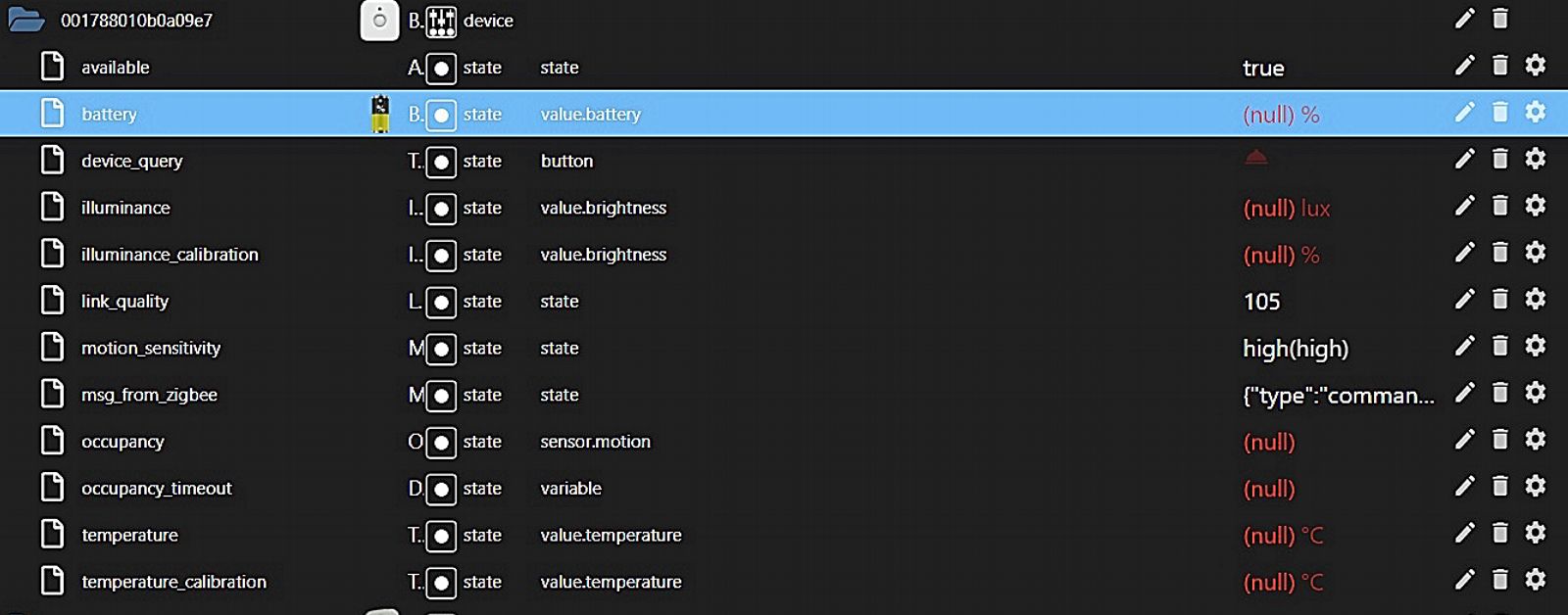Collapse the 001788010b0a09e7 device folder
The image size is (1568, 615).
(x=26, y=20)
